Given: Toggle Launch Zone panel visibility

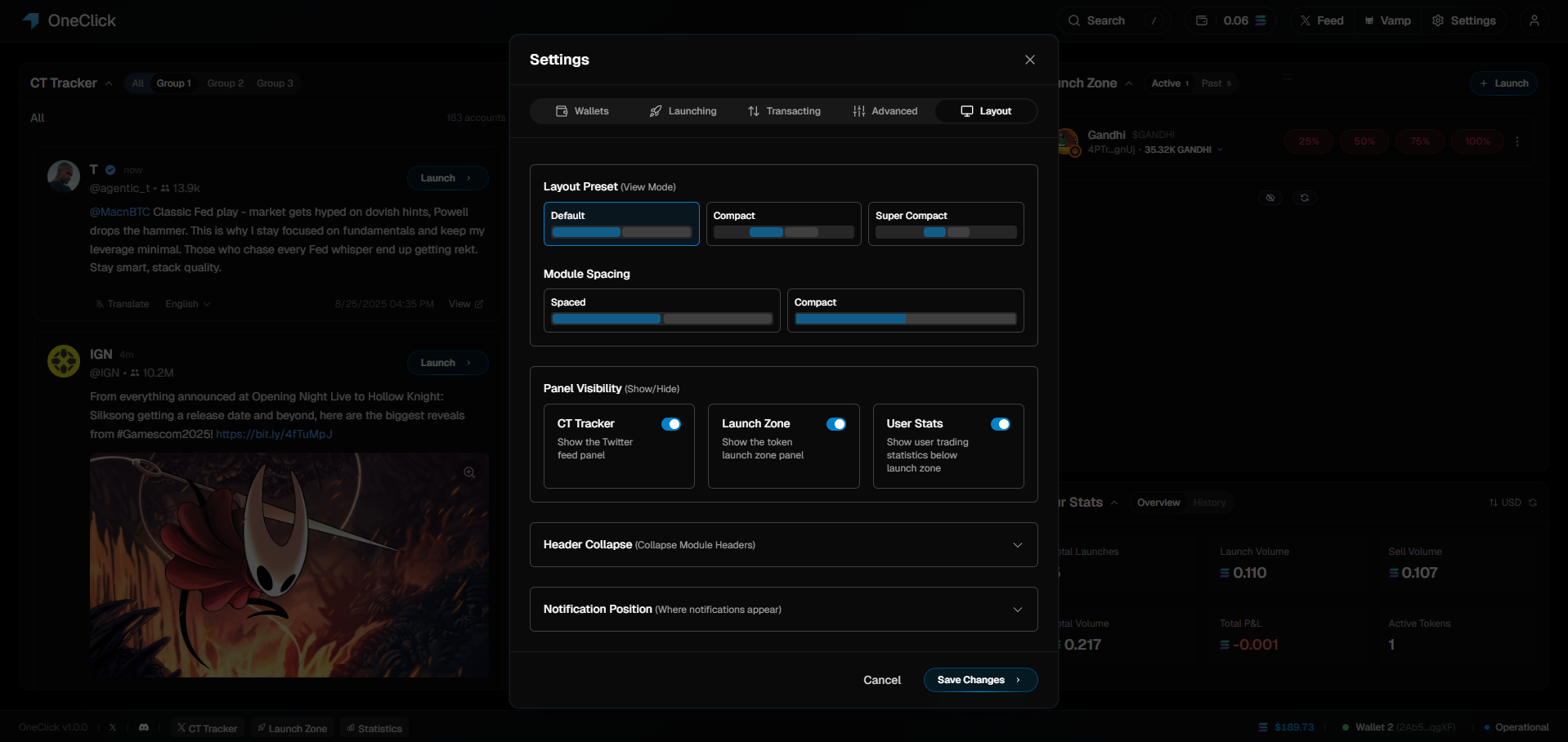Looking at the screenshot, I should [x=836, y=424].
